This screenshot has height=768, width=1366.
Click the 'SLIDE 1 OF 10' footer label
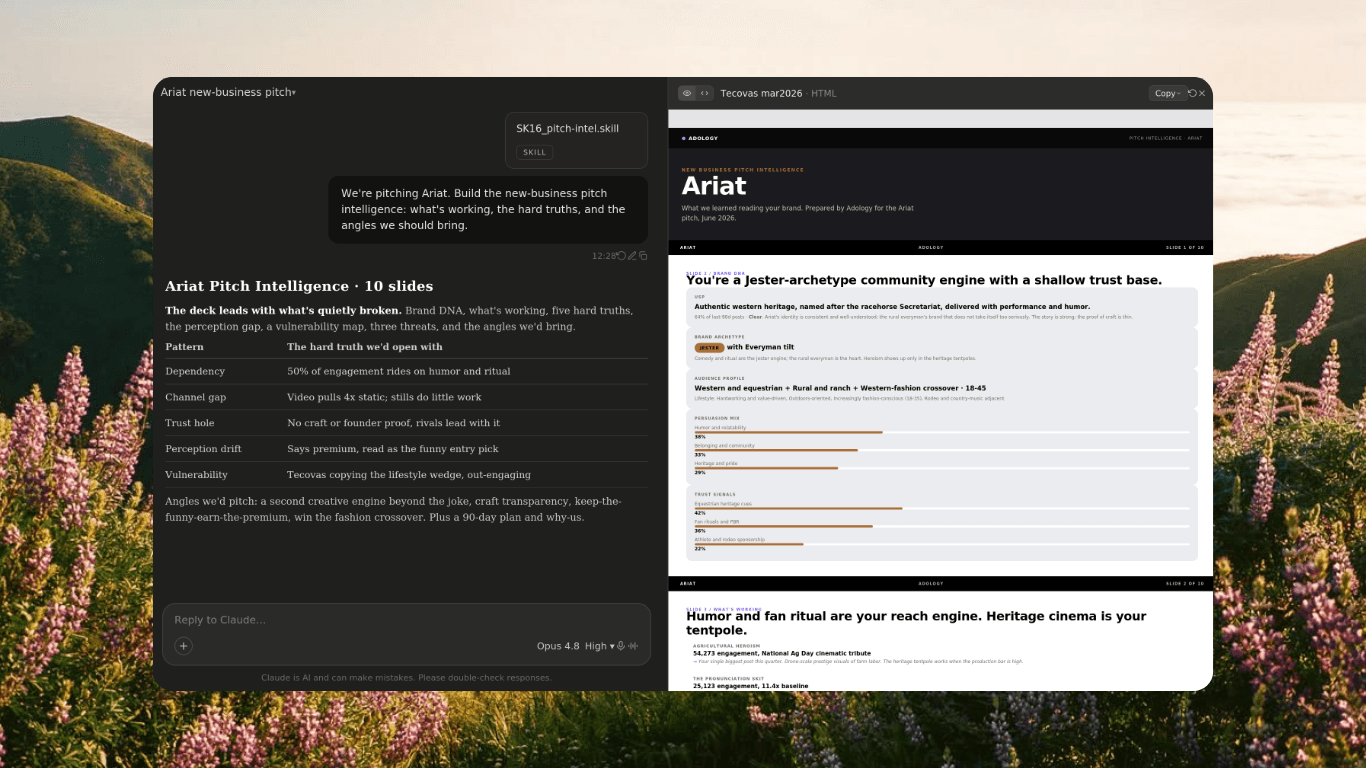click(x=1185, y=247)
